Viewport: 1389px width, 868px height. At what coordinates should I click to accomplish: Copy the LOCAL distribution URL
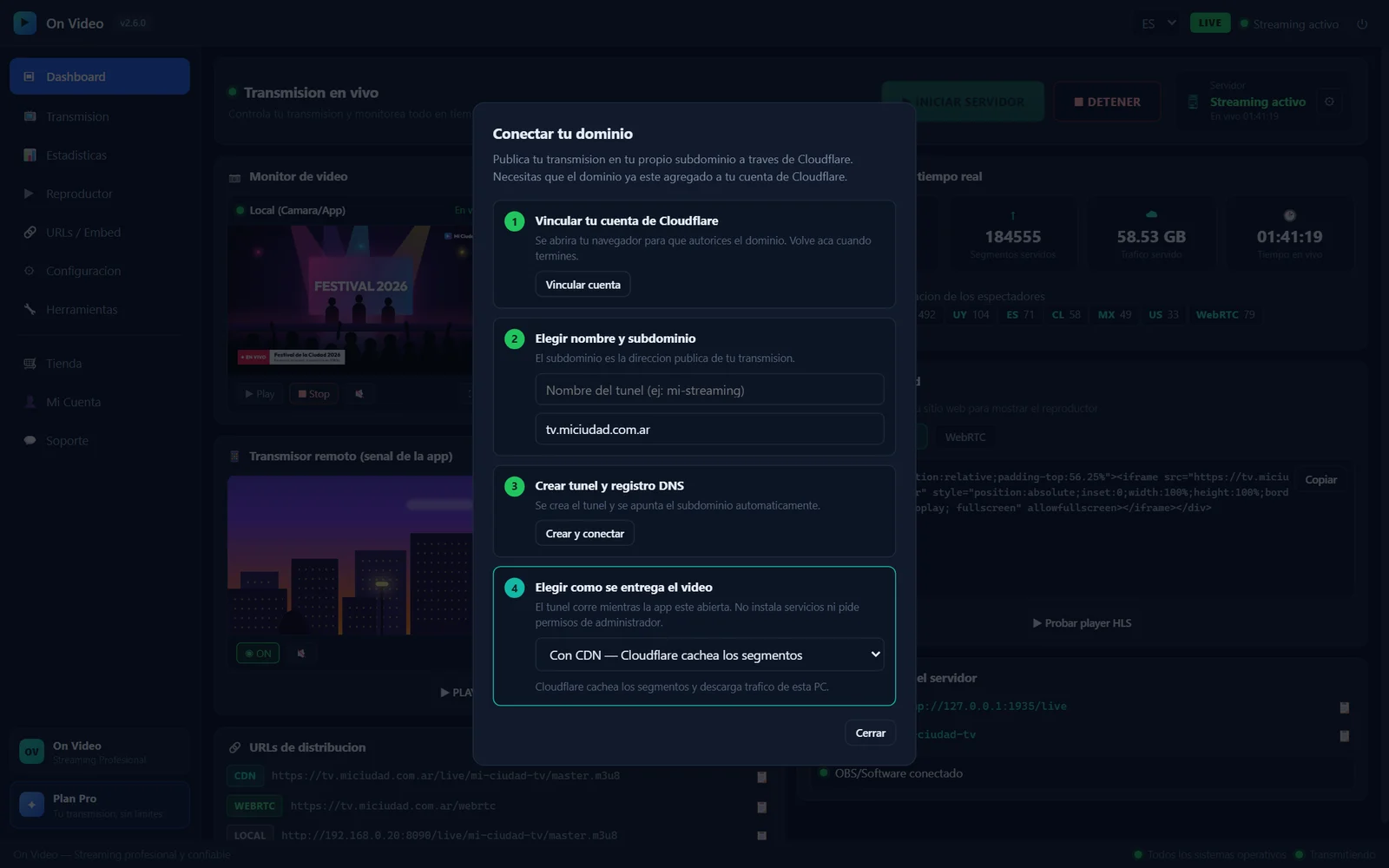[x=761, y=836]
